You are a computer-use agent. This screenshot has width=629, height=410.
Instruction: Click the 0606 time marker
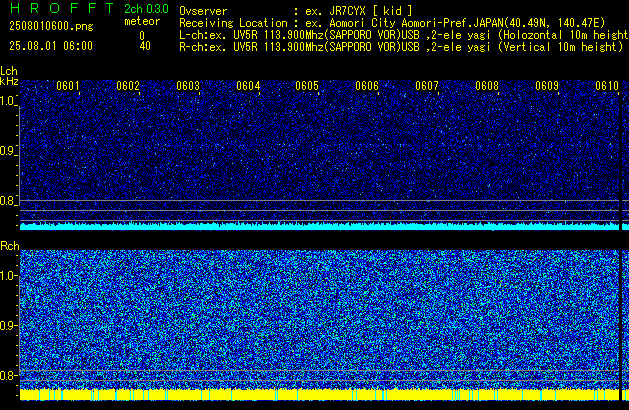tap(367, 86)
